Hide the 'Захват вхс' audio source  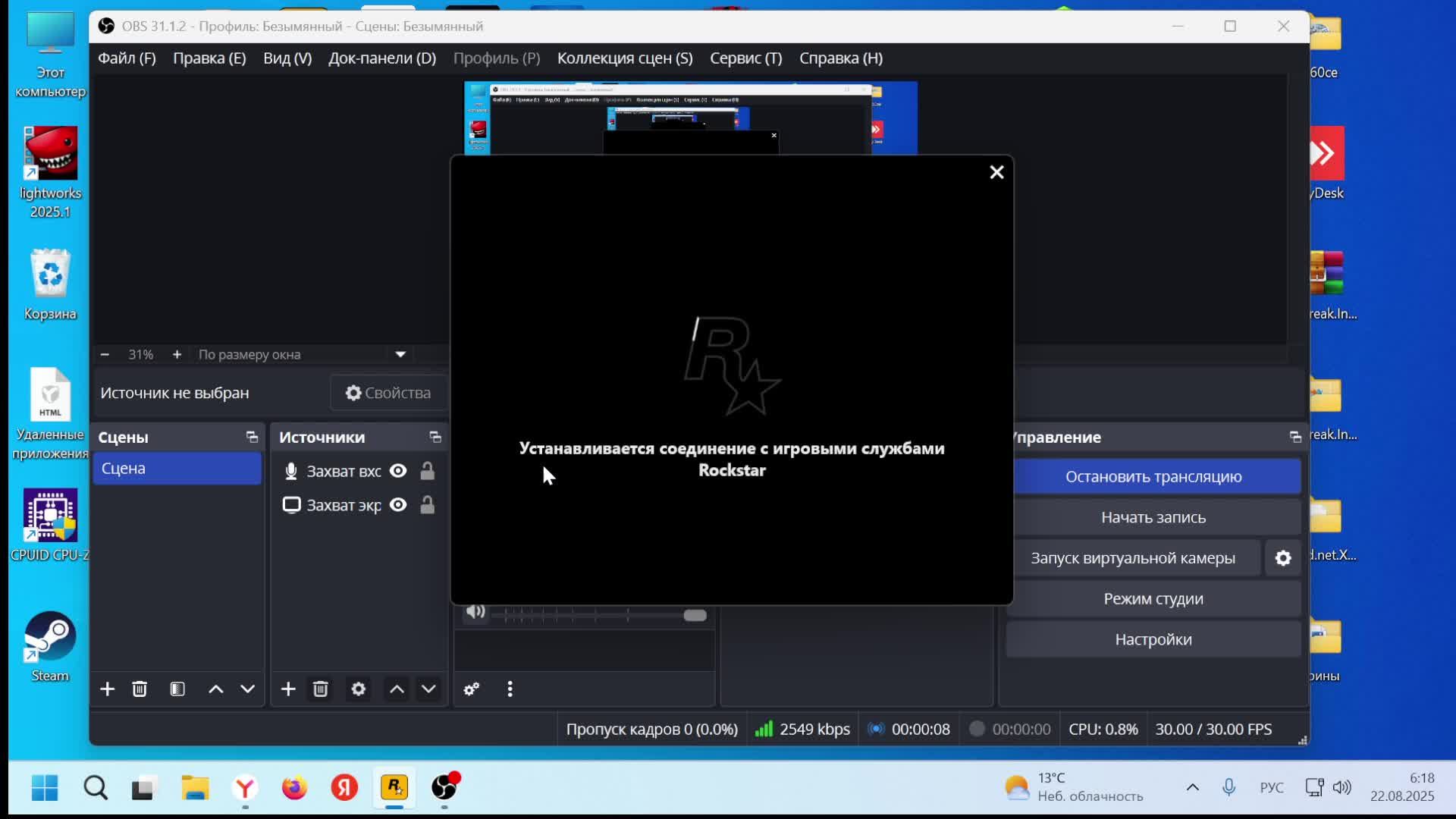click(398, 471)
